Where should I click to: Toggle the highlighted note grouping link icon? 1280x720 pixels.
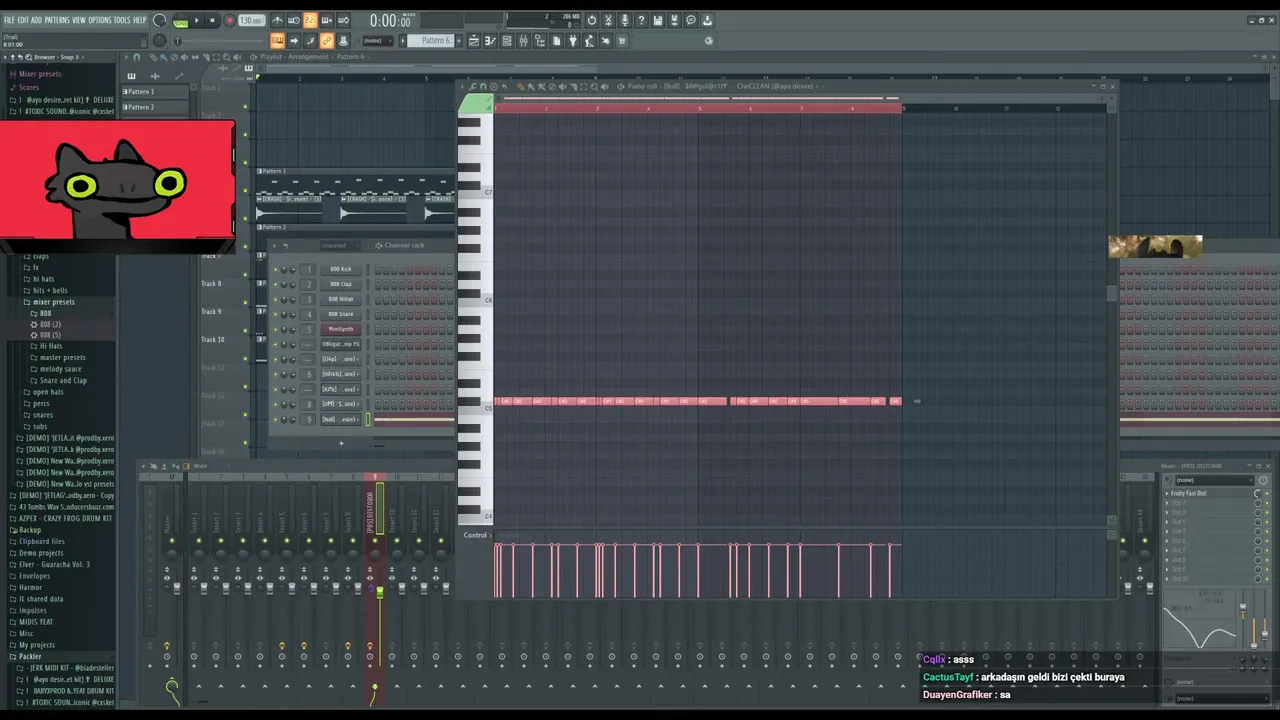(x=327, y=40)
